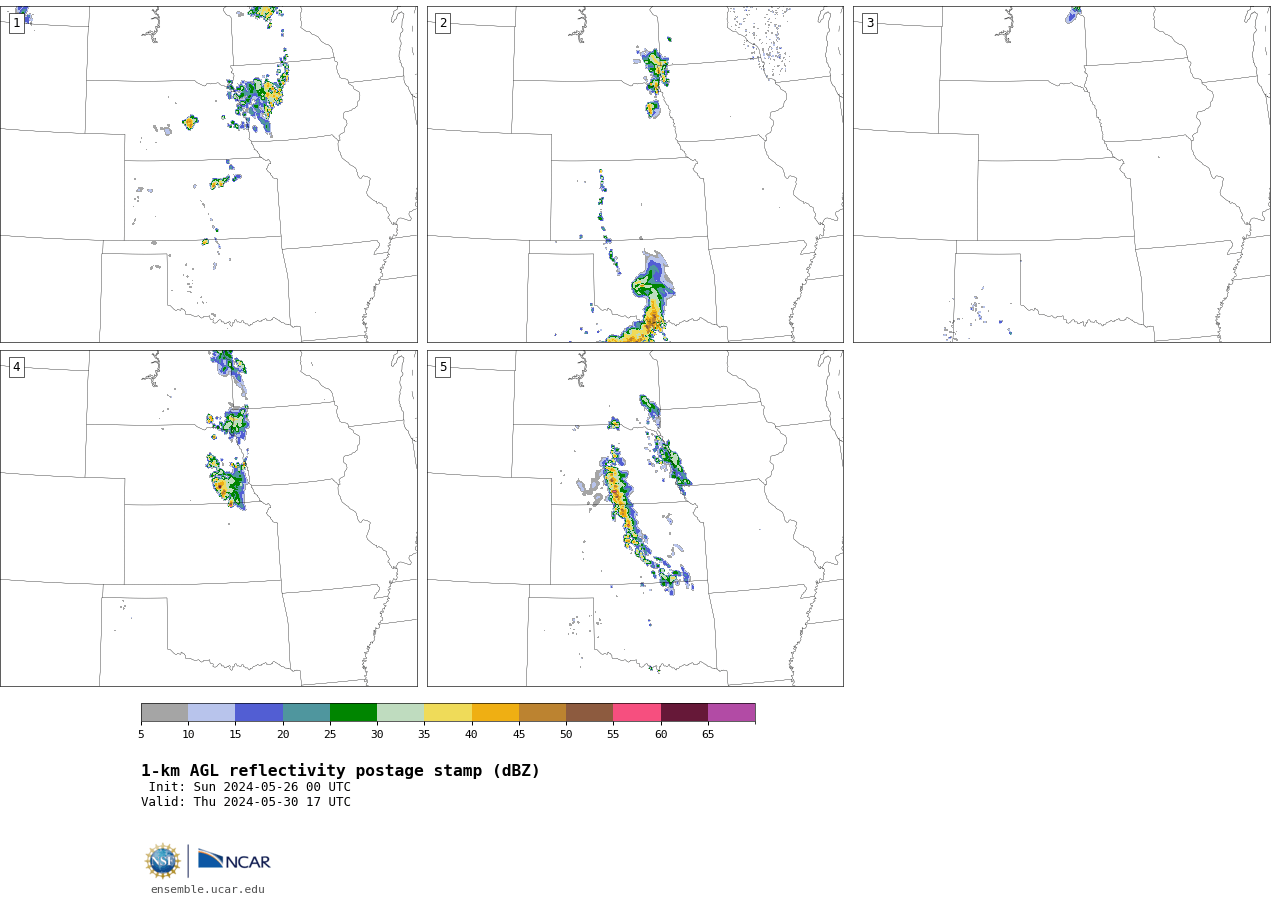Click the member number 3 label box
This screenshot has height=901, width=1280.
point(869,23)
